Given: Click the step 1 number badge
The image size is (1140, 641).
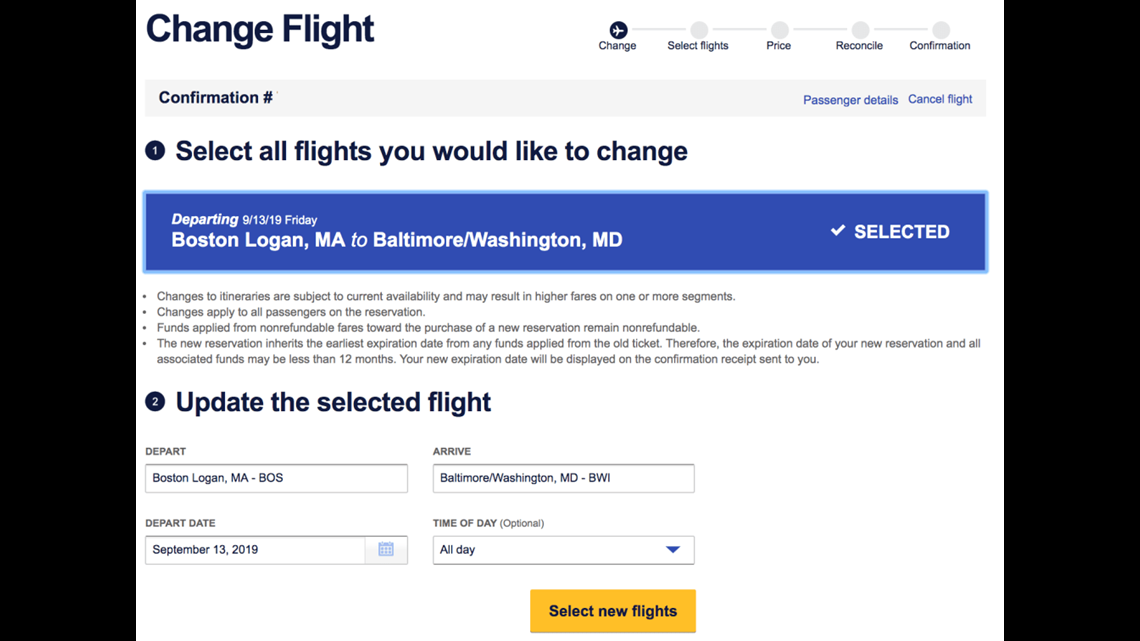Looking at the screenshot, I should pyautogui.click(x=155, y=150).
